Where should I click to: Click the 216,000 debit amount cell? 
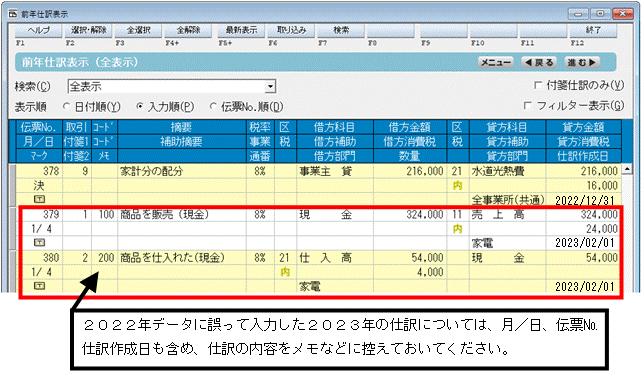point(410,171)
